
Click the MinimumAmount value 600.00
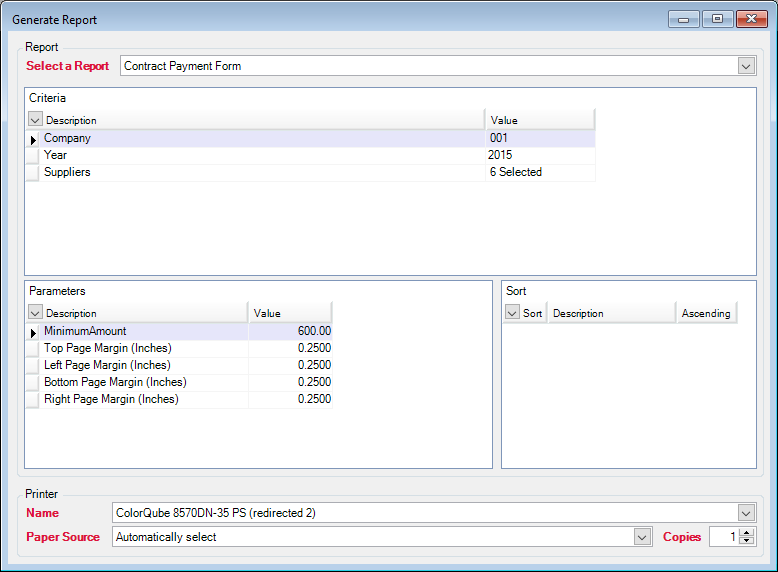[x=290, y=331]
